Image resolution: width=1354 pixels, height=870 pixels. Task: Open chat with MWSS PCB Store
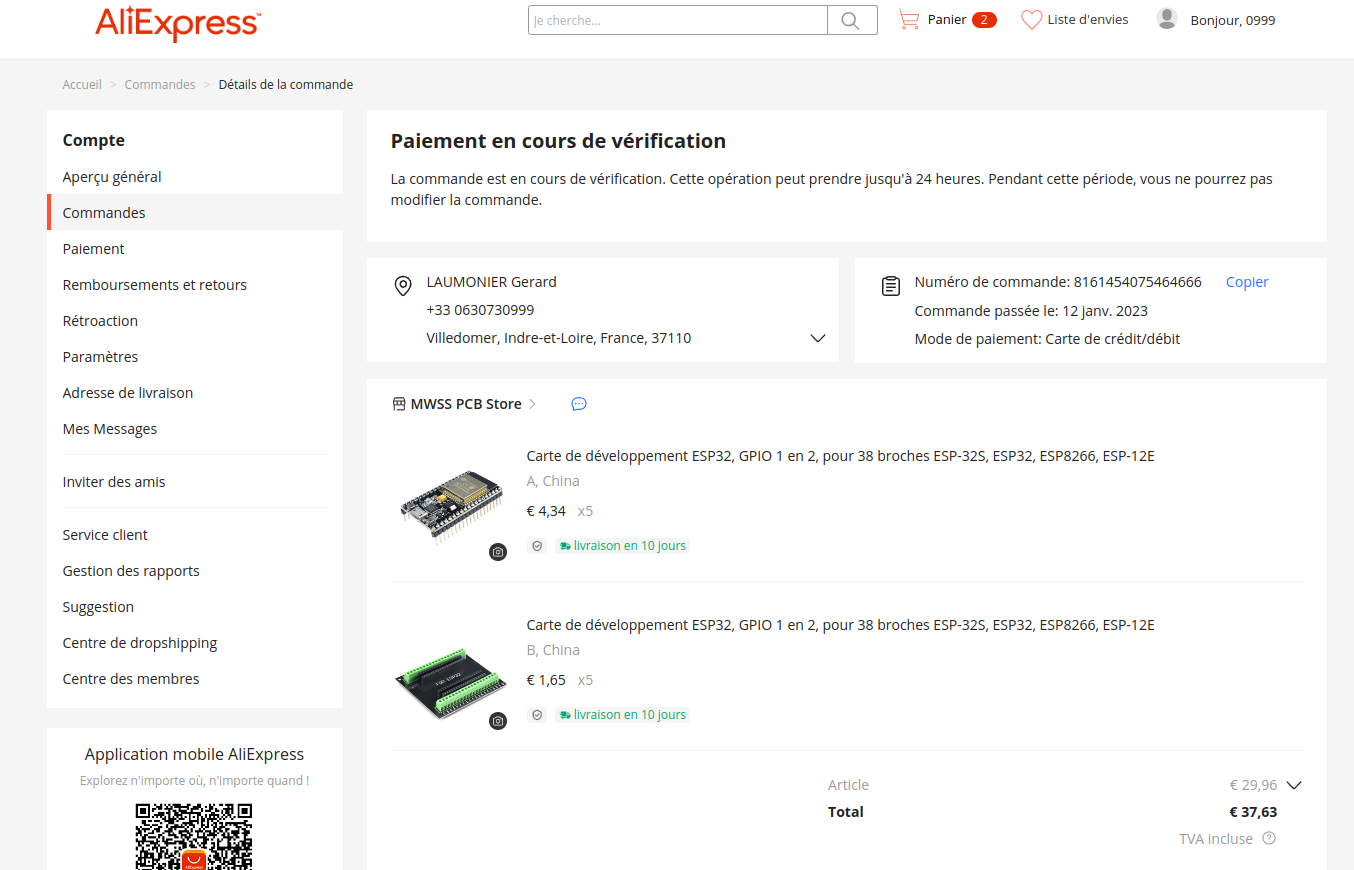pos(578,404)
